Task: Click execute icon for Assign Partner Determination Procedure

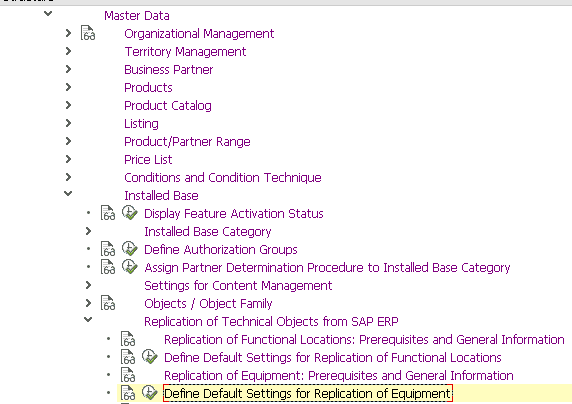Action: click(130, 266)
